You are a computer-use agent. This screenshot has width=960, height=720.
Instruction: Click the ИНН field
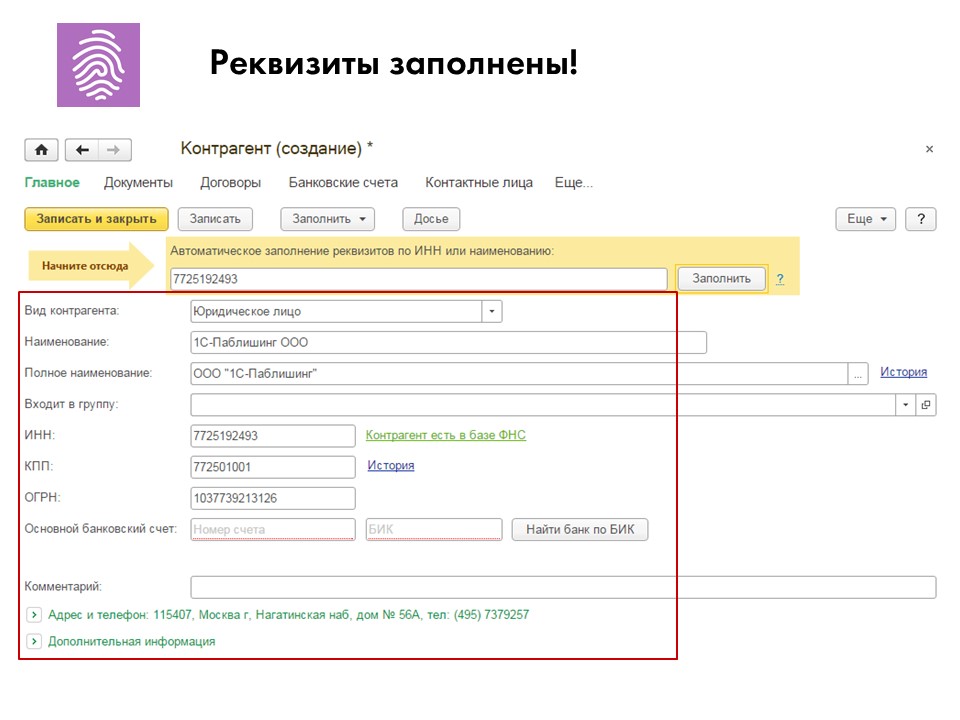273,436
